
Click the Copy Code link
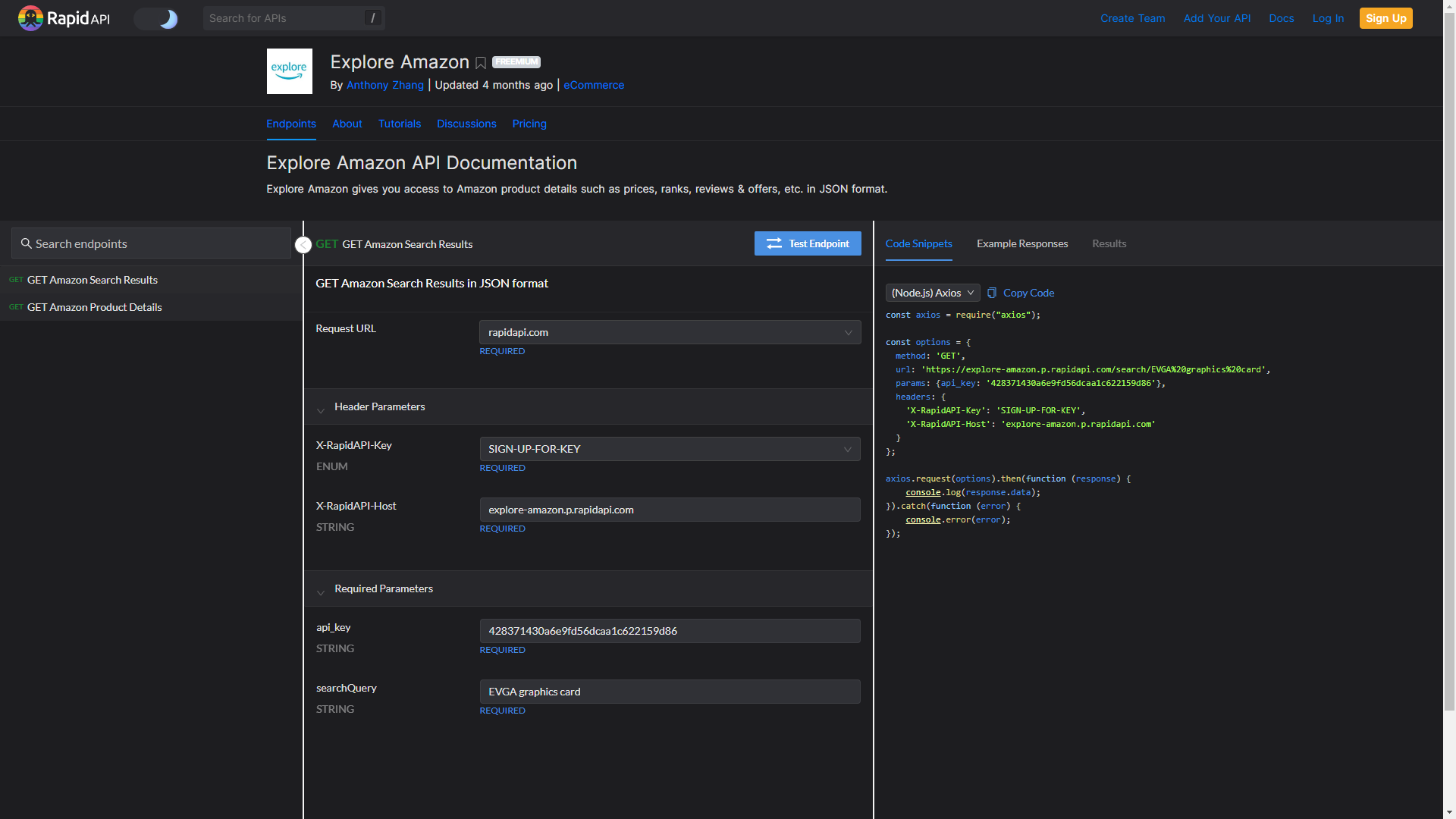tap(1028, 293)
